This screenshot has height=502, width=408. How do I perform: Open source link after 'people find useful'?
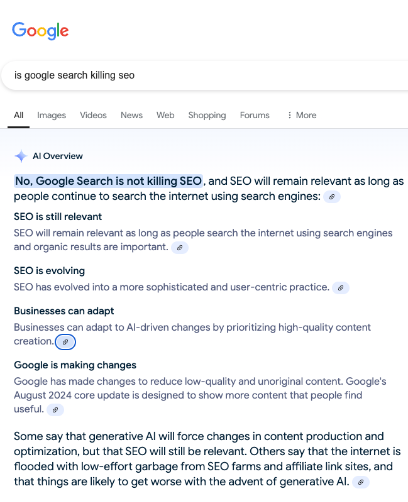click(55, 410)
